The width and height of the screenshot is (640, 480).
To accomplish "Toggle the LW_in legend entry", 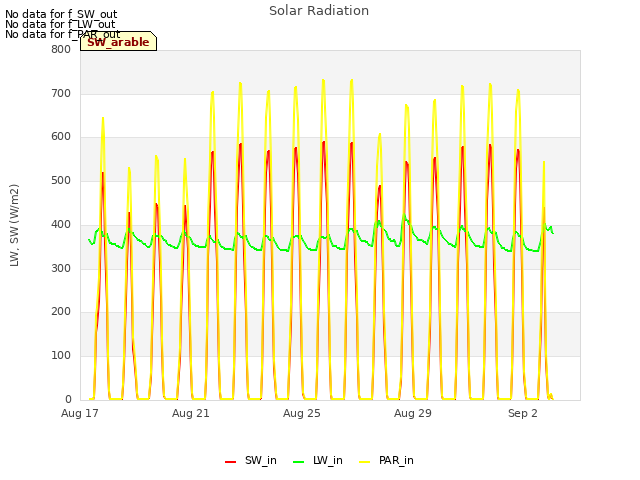I will [318, 460].
